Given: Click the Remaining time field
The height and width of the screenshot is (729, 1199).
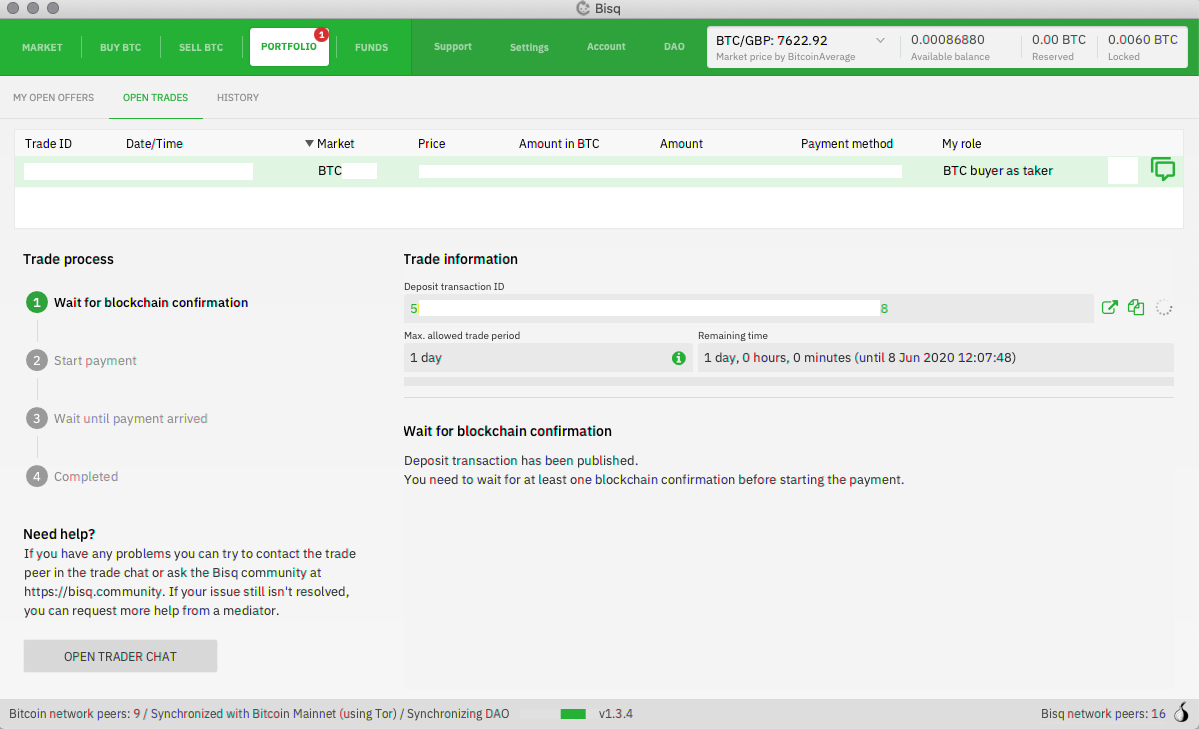Looking at the screenshot, I should pyautogui.click(x=935, y=357).
